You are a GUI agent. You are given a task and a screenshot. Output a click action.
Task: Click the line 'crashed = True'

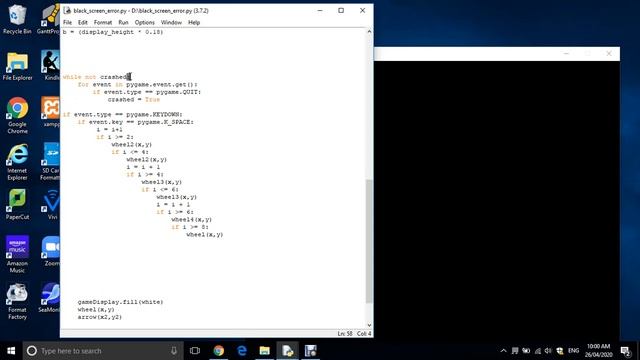tap(134, 100)
